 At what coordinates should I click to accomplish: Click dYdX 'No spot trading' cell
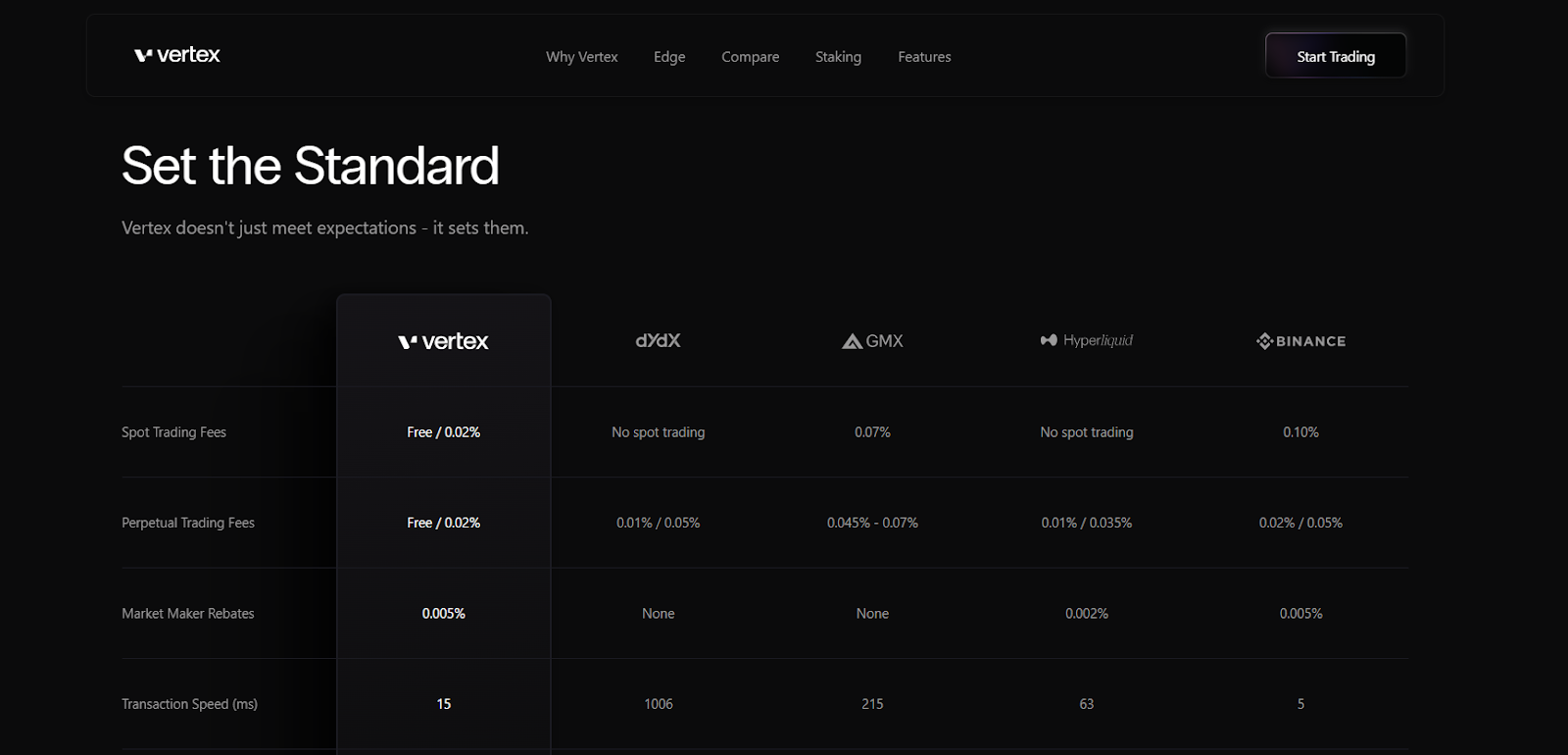tap(659, 432)
